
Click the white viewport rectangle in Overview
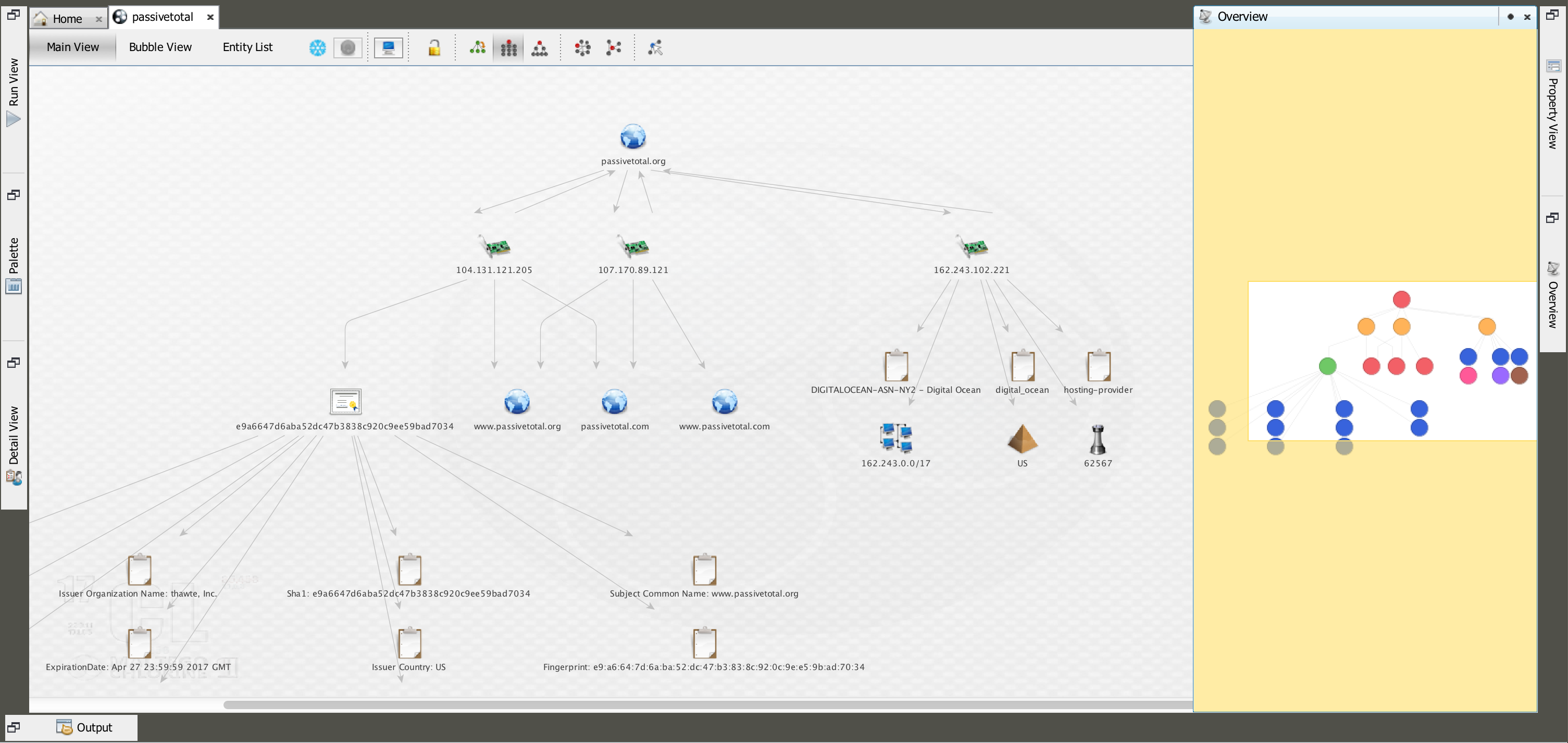(x=1392, y=361)
